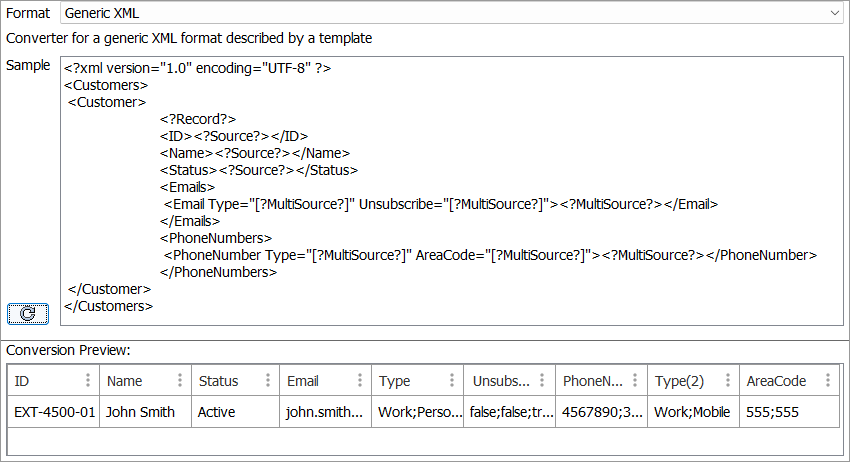Open the PhoneNumber column menu dots
The image size is (850, 462).
point(635,381)
